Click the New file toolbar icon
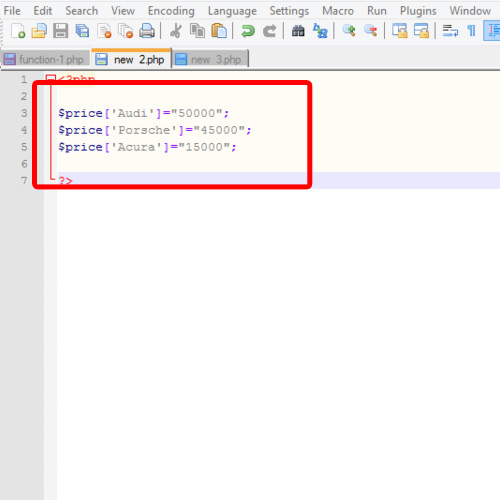This screenshot has height=500, width=500. pyautogui.click(x=18, y=31)
